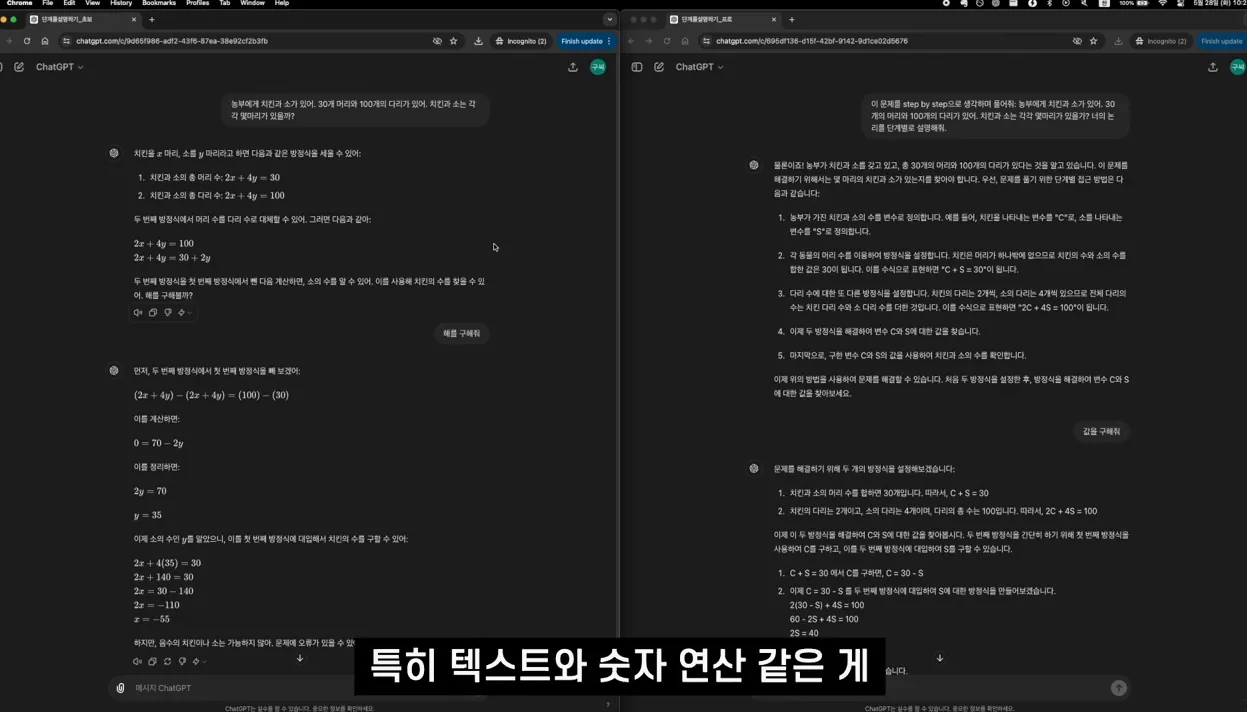The height and width of the screenshot is (712, 1247).
Task: Click the home icon in left Chrome toolbar
Action: coord(45,41)
